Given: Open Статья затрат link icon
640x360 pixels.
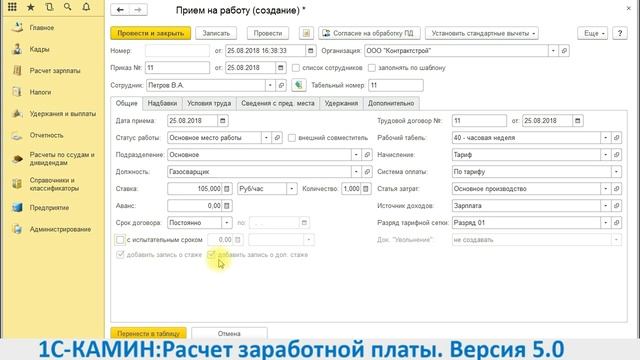Looking at the screenshot, I should [616, 189].
